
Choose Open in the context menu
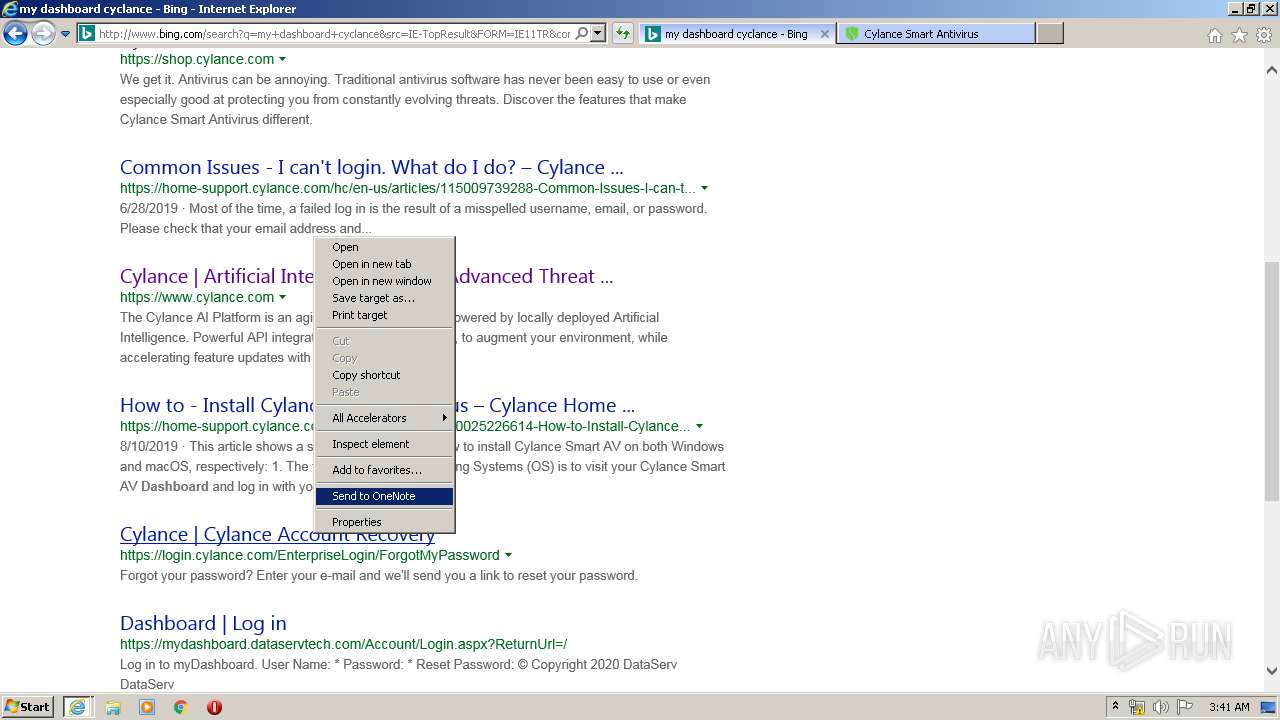384,247
